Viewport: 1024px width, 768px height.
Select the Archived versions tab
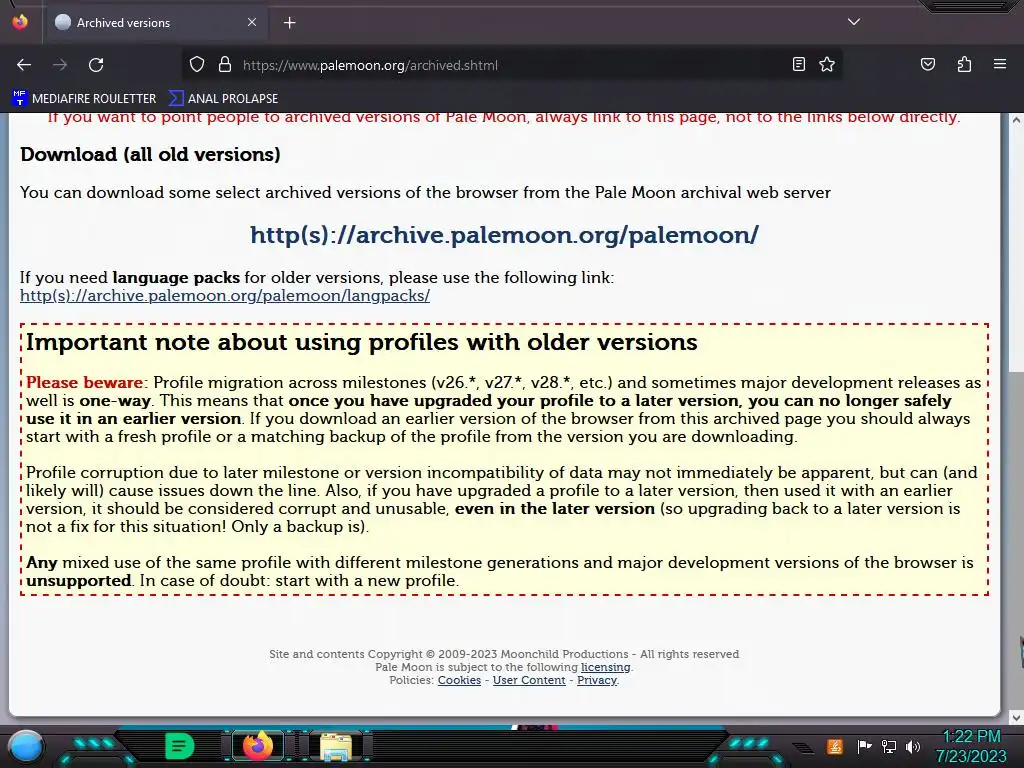[x=157, y=23]
